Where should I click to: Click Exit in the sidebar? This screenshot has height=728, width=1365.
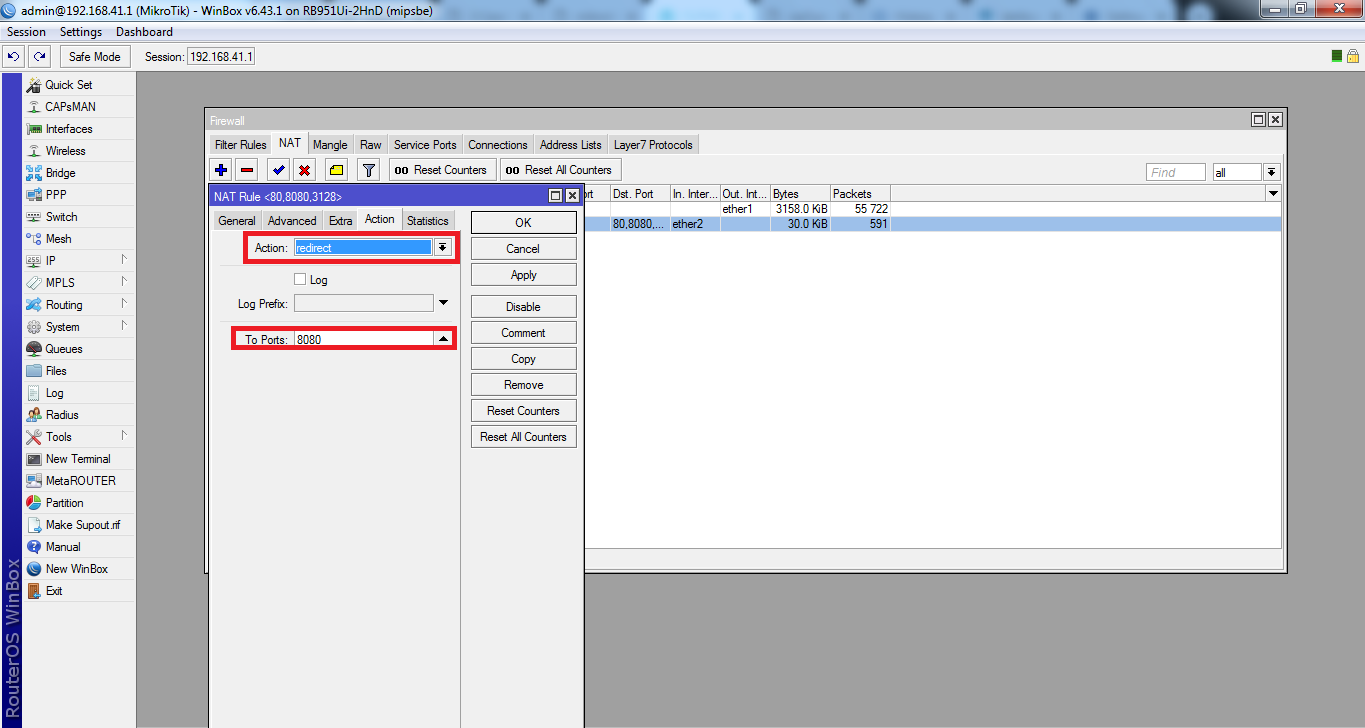[x=54, y=591]
